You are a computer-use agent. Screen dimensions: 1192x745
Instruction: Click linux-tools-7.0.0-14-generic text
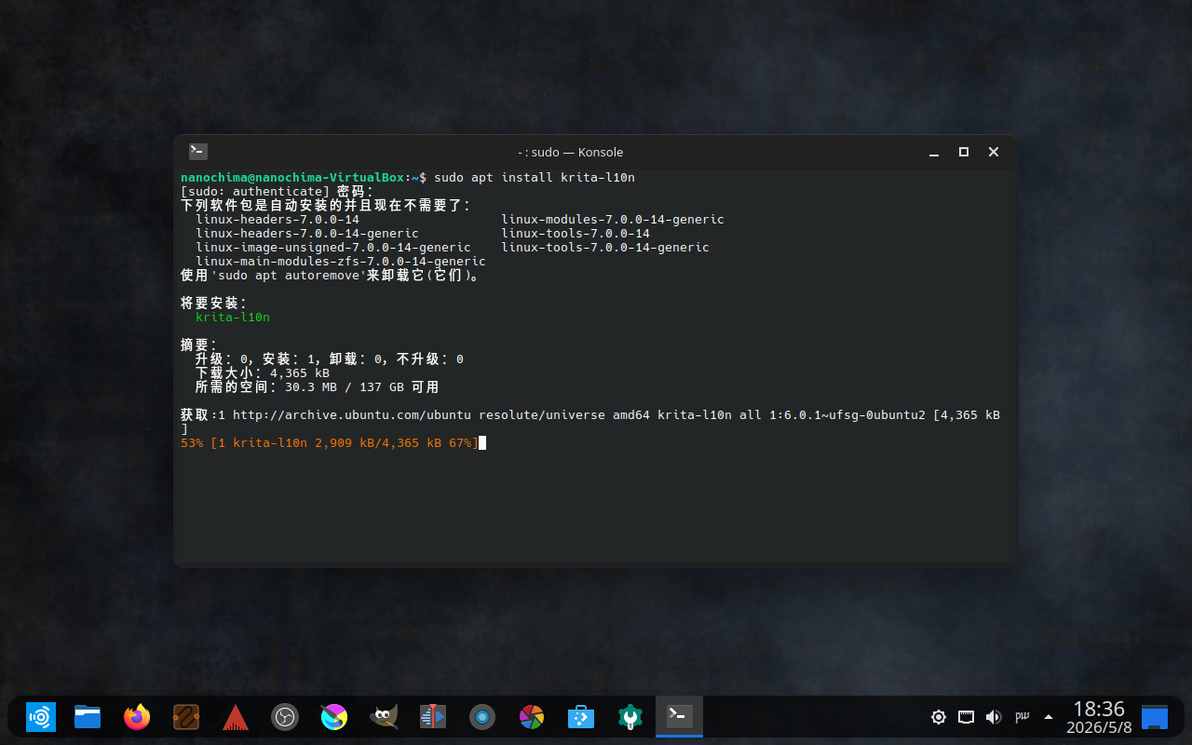605,247
